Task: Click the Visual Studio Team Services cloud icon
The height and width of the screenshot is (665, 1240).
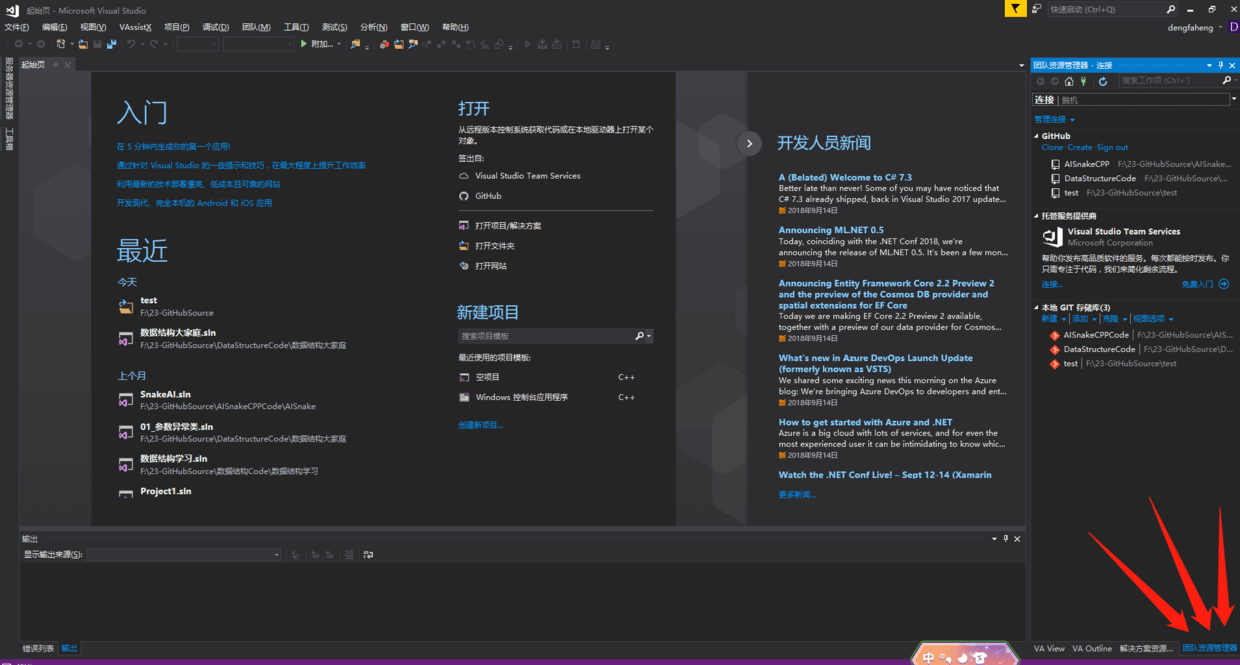Action: click(x=464, y=176)
